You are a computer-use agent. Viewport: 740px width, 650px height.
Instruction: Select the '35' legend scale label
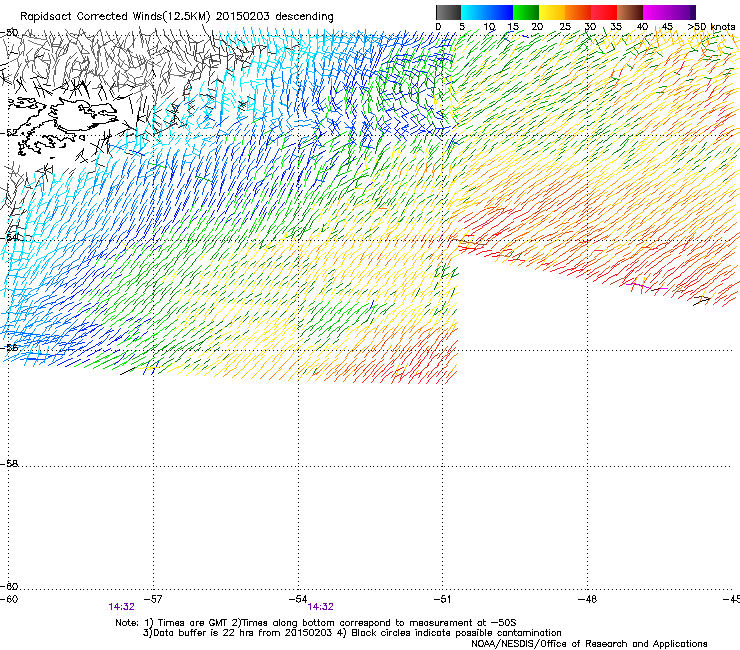(x=616, y=27)
